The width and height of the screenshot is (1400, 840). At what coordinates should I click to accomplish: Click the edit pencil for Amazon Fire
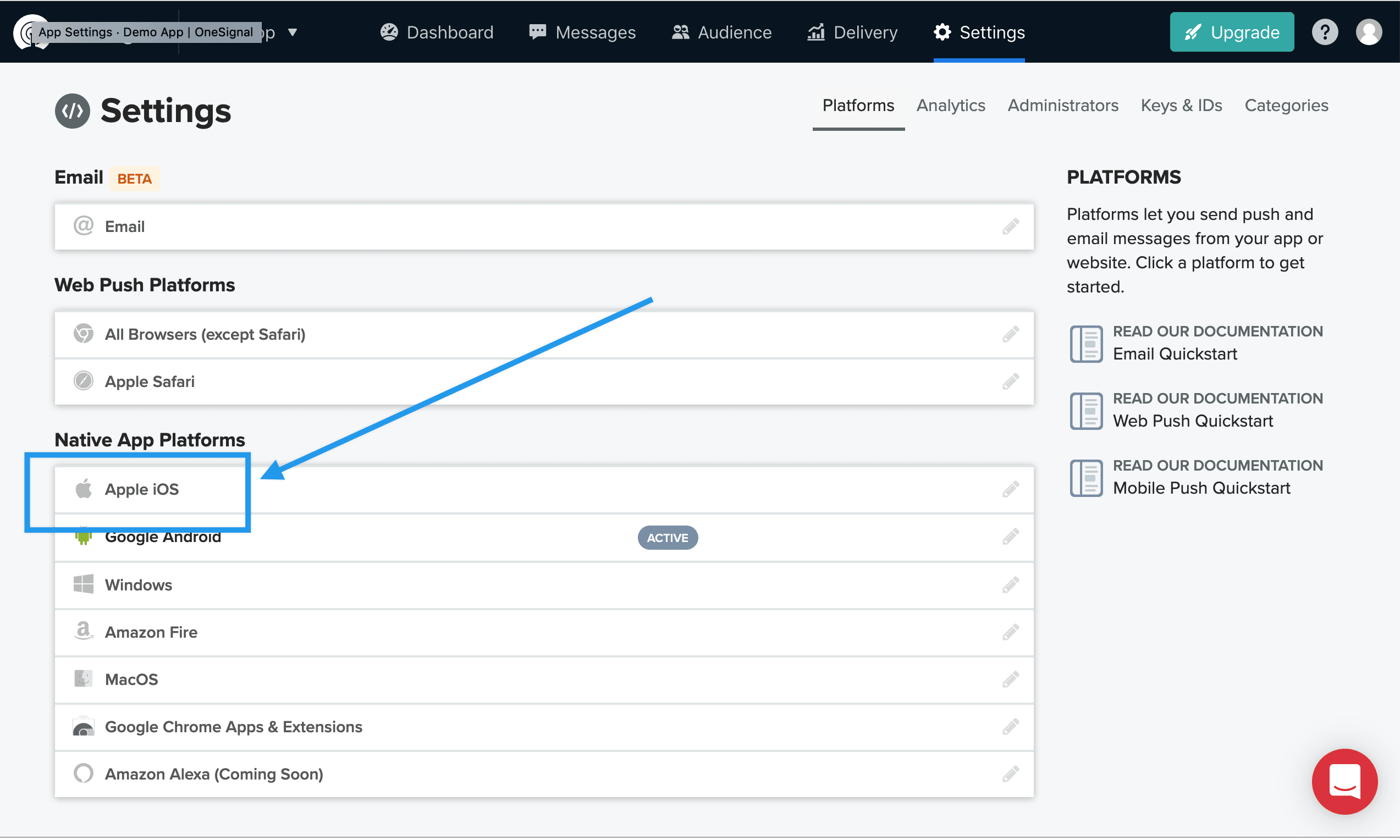pyautogui.click(x=1010, y=632)
